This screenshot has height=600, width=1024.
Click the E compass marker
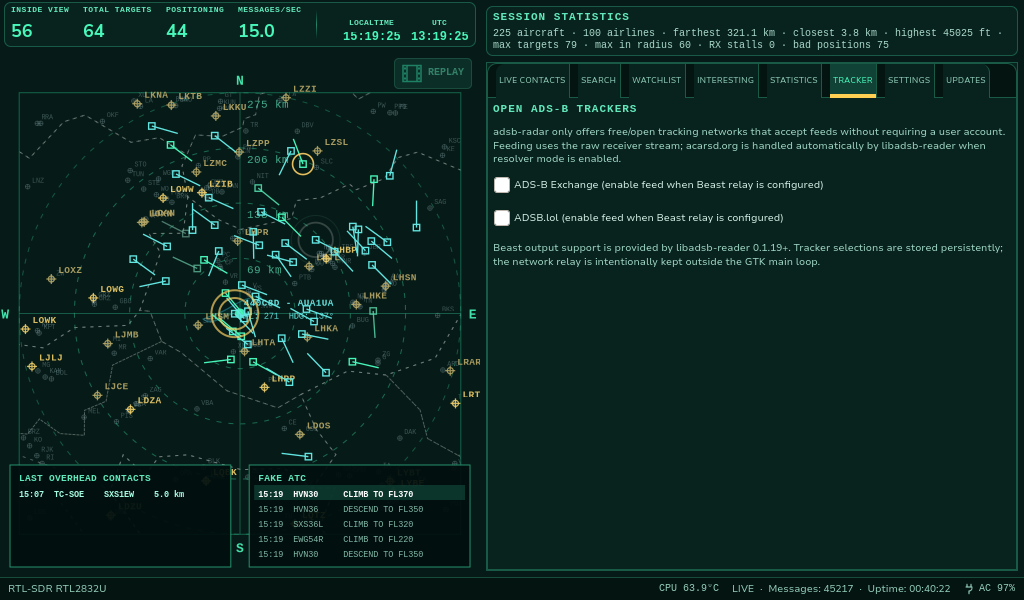(x=473, y=315)
